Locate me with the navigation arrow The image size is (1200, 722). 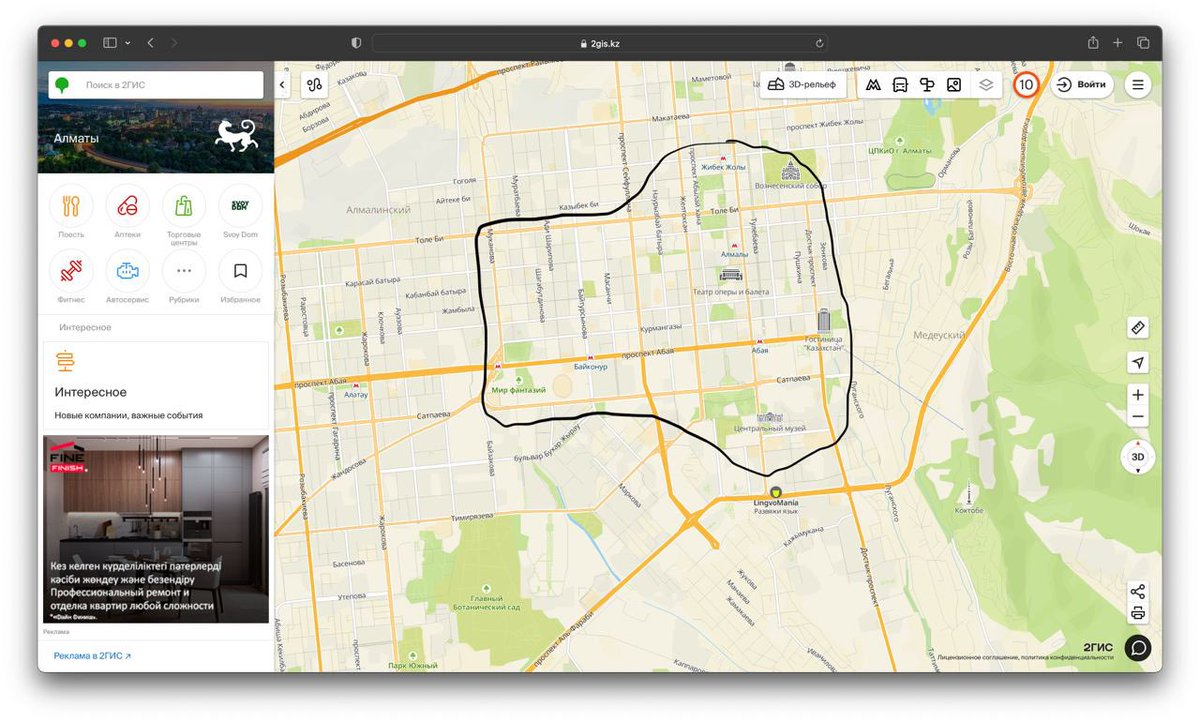(x=1137, y=362)
